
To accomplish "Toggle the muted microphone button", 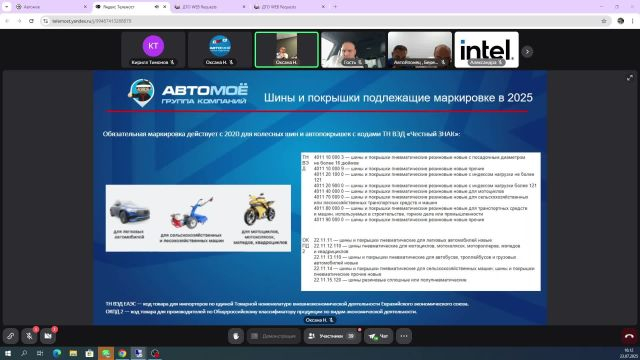I will click(29, 336).
